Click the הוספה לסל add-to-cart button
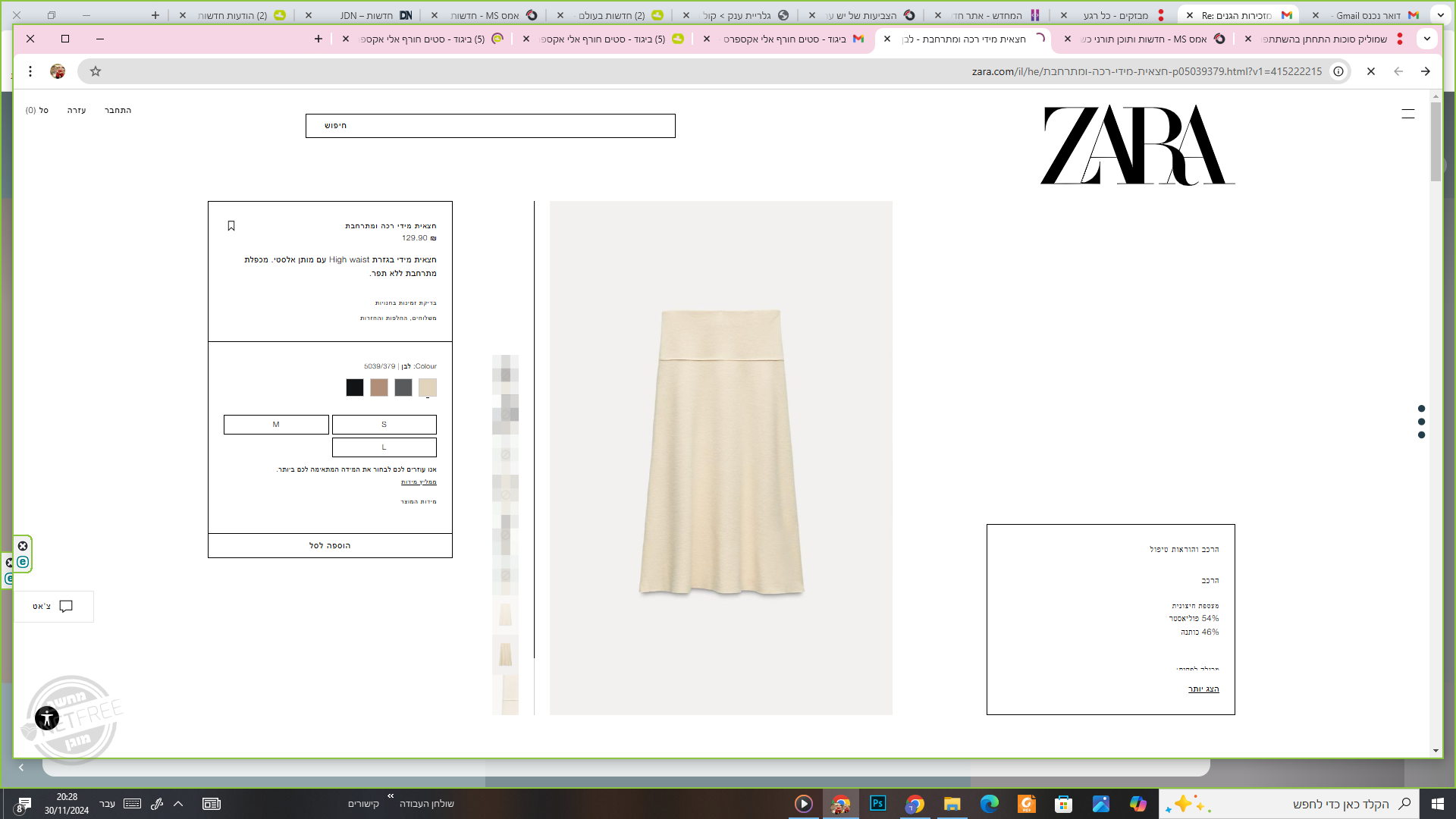Viewport: 1456px width, 819px height. point(330,546)
